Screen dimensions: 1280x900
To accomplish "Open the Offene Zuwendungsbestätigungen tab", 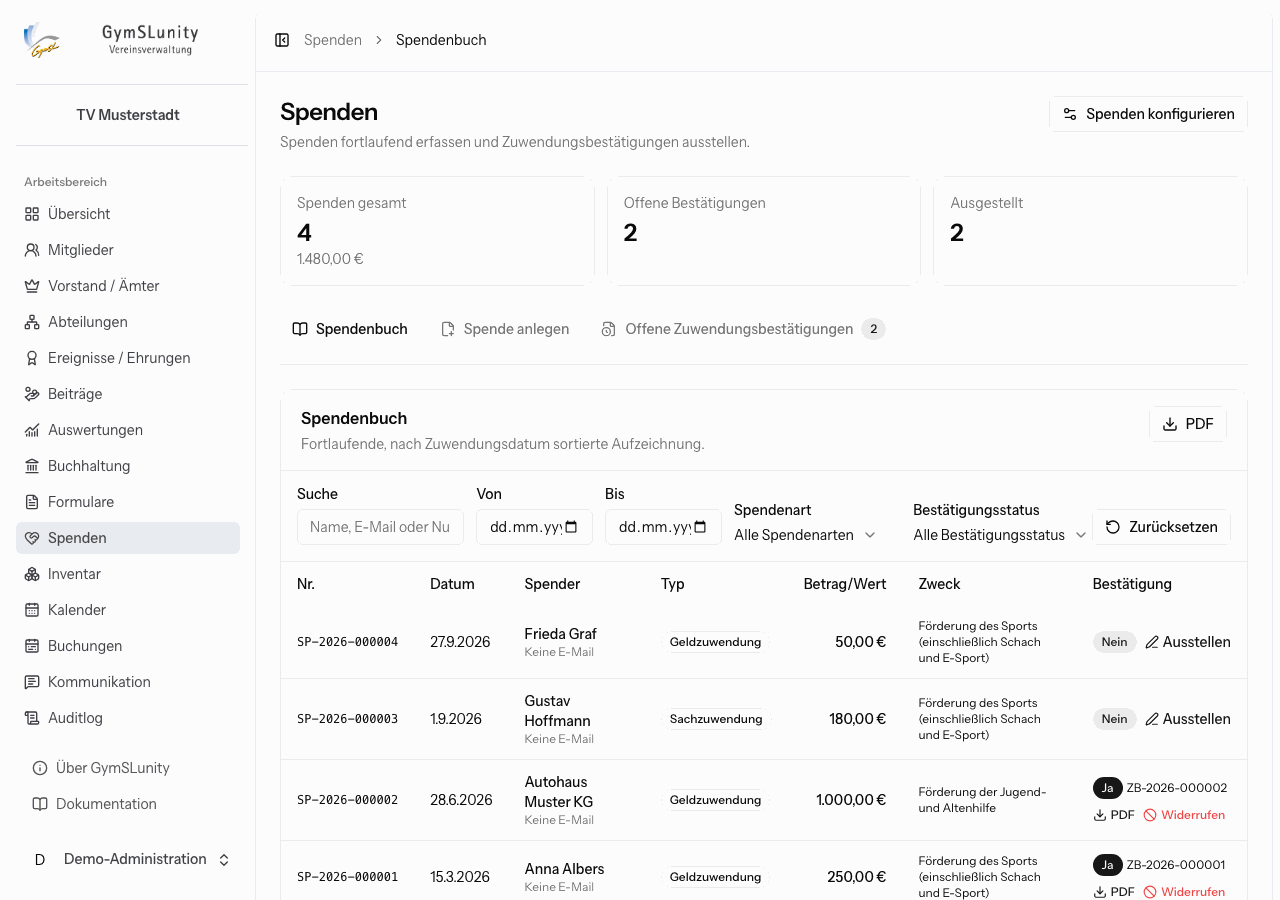I will click(x=743, y=329).
